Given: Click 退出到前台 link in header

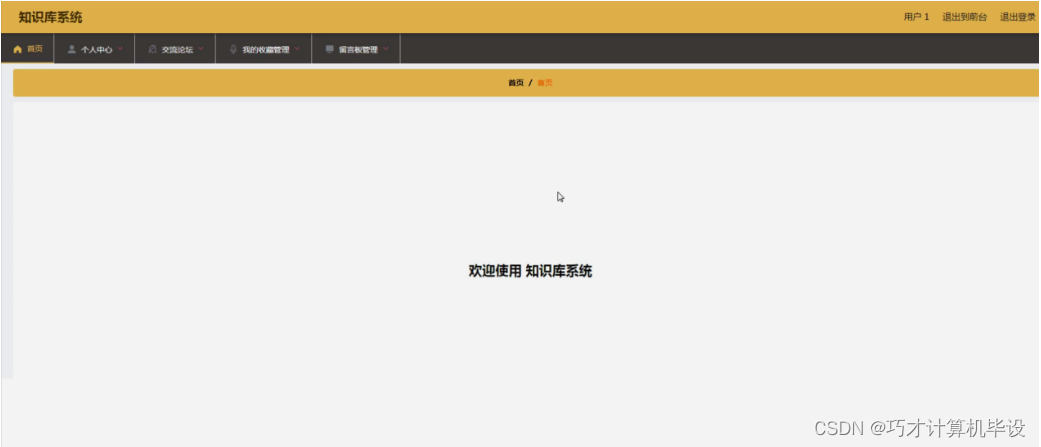Looking at the screenshot, I should [x=965, y=17].
